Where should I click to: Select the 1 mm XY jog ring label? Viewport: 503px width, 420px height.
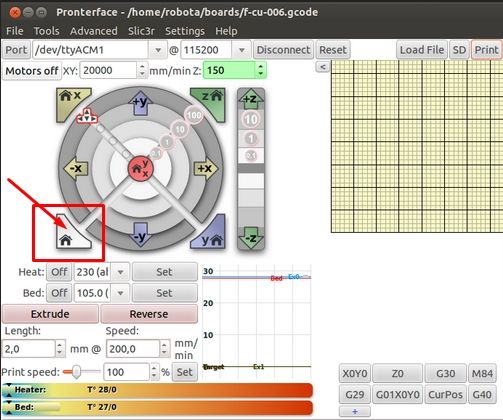point(167,142)
